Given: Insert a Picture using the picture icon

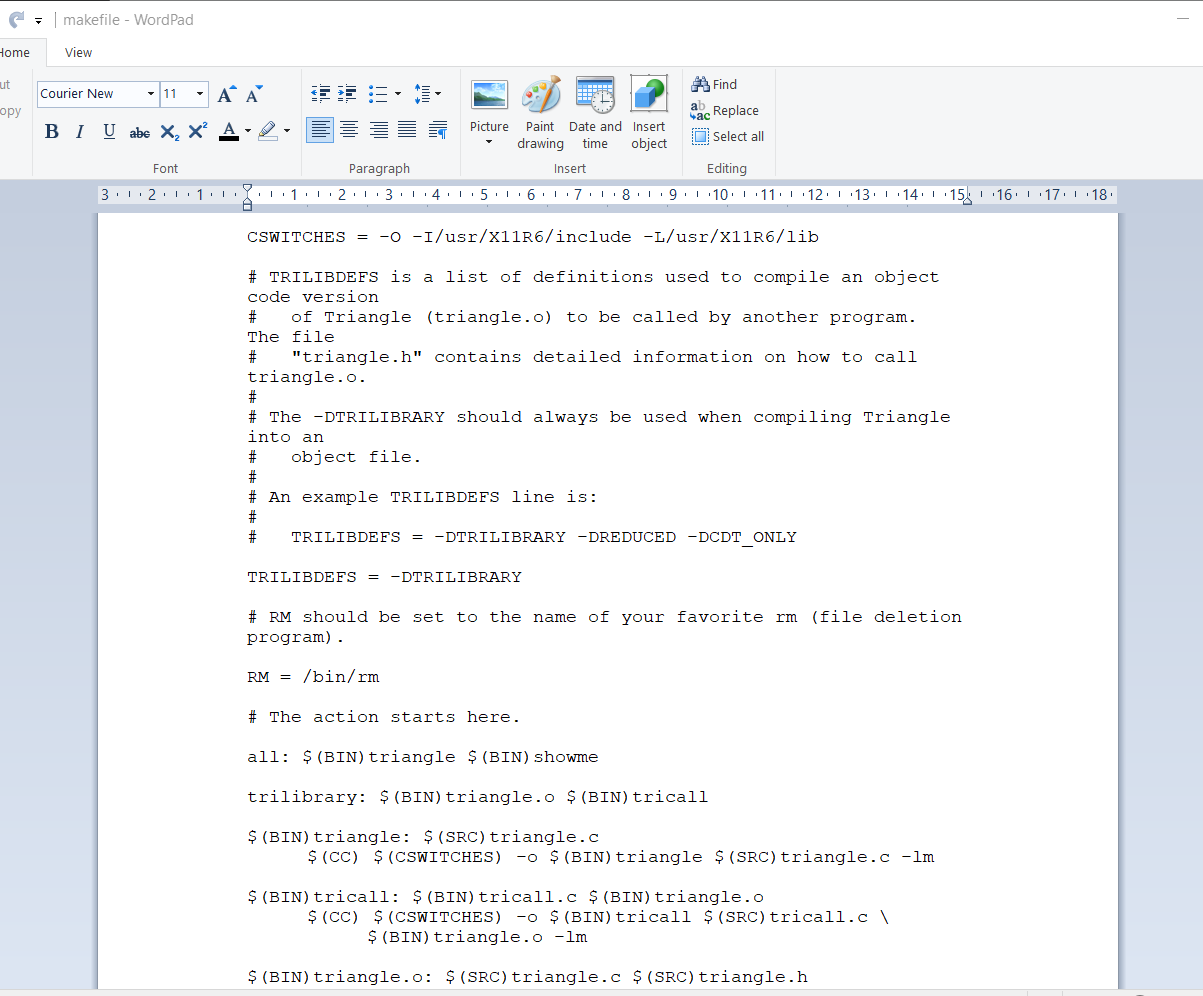Looking at the screenshot, I should click(x=489, y=96).
